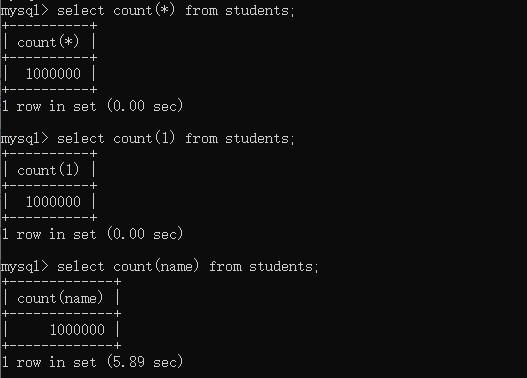Click the word 'students' in third query

pos(281,266)
